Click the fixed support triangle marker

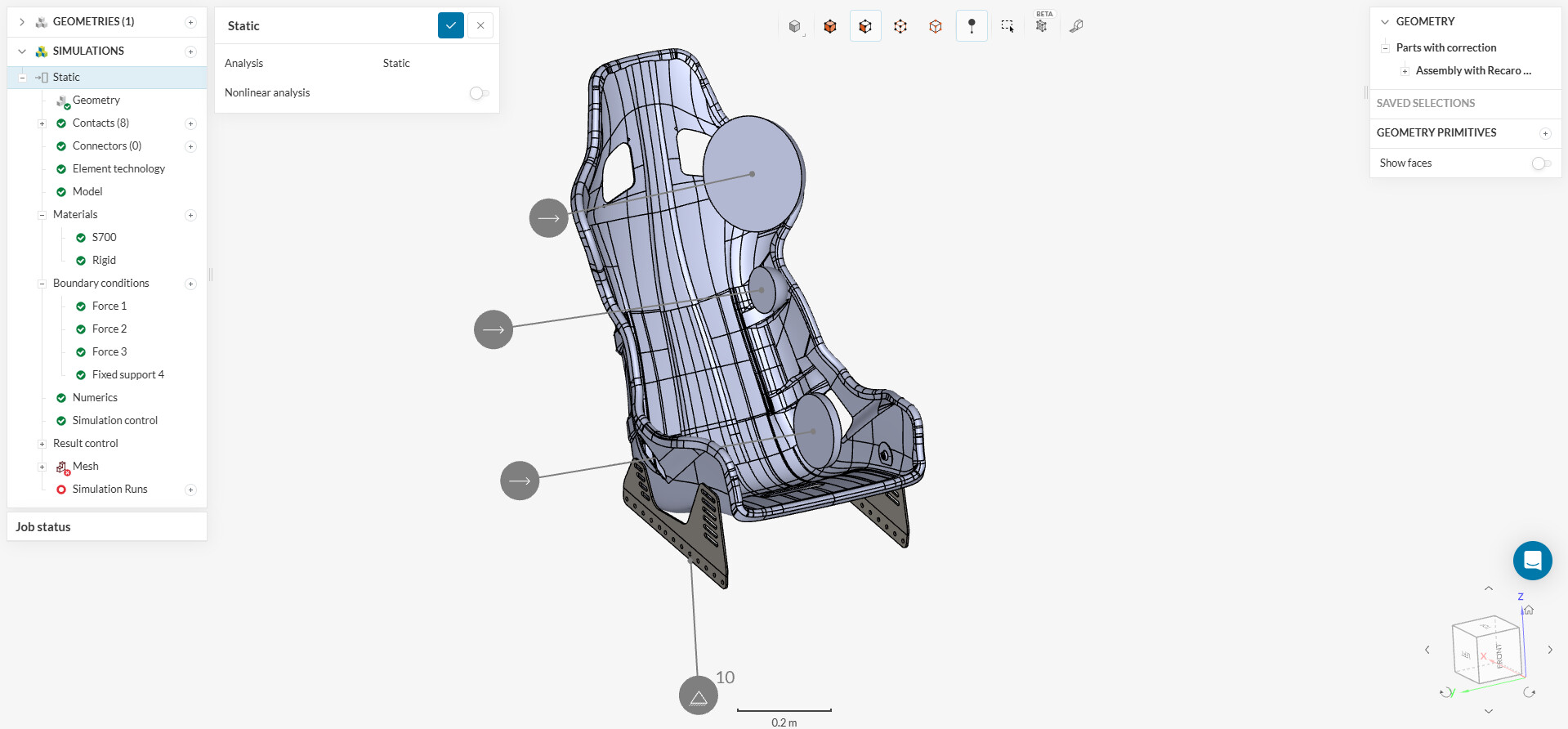click(699, 695)
